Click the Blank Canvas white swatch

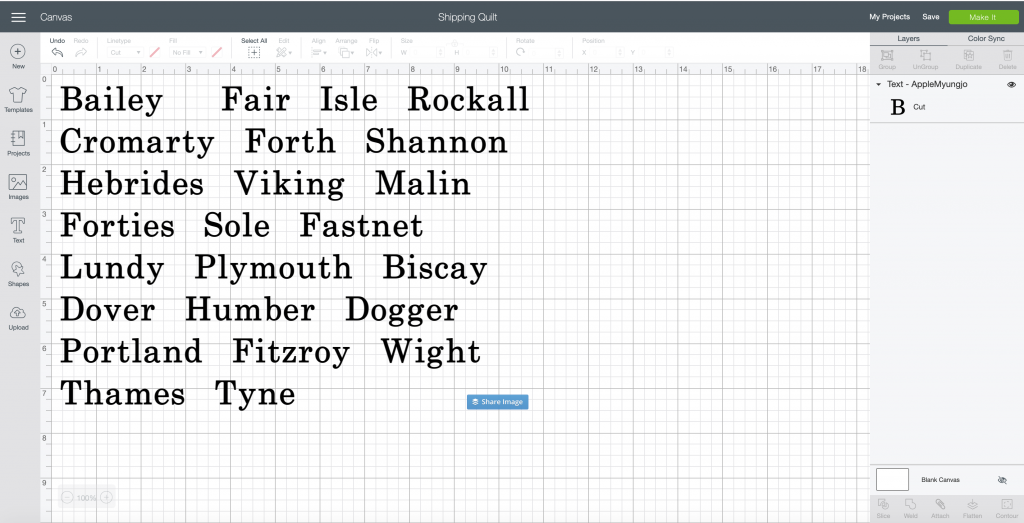point(892,479)
